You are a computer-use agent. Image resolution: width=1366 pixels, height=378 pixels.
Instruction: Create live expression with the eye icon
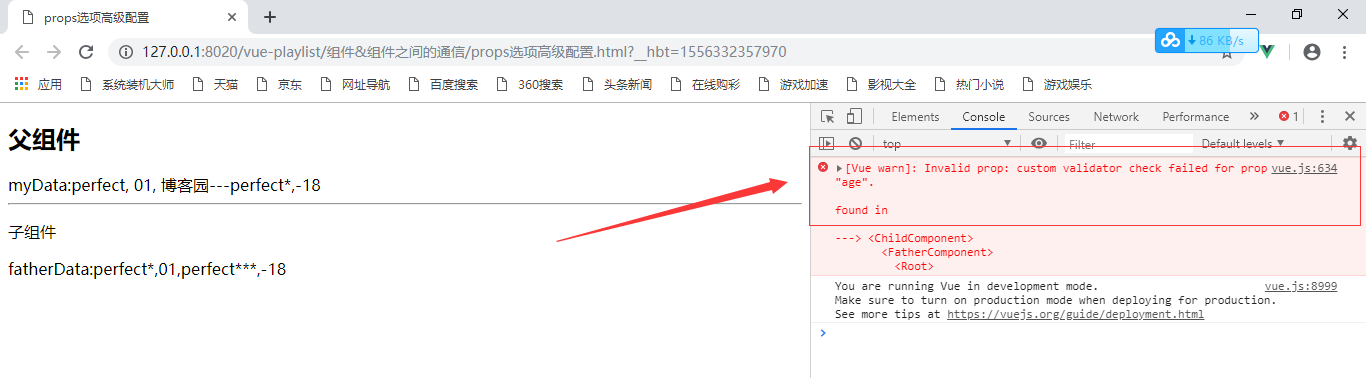coord(1039,144)
